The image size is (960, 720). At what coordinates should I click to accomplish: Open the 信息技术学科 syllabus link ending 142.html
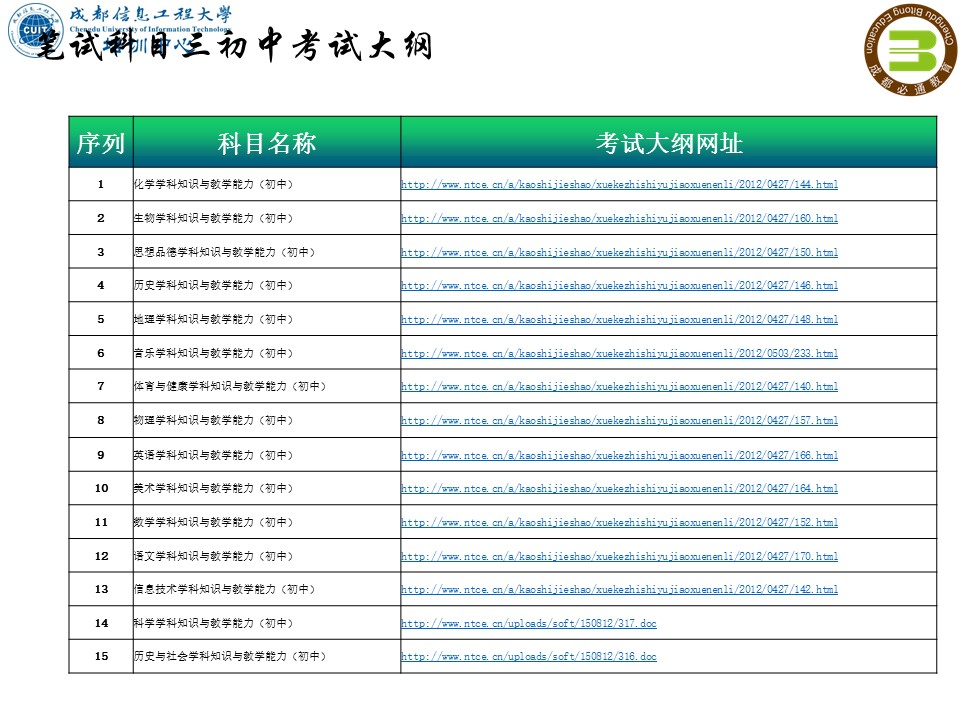point(619,591)
